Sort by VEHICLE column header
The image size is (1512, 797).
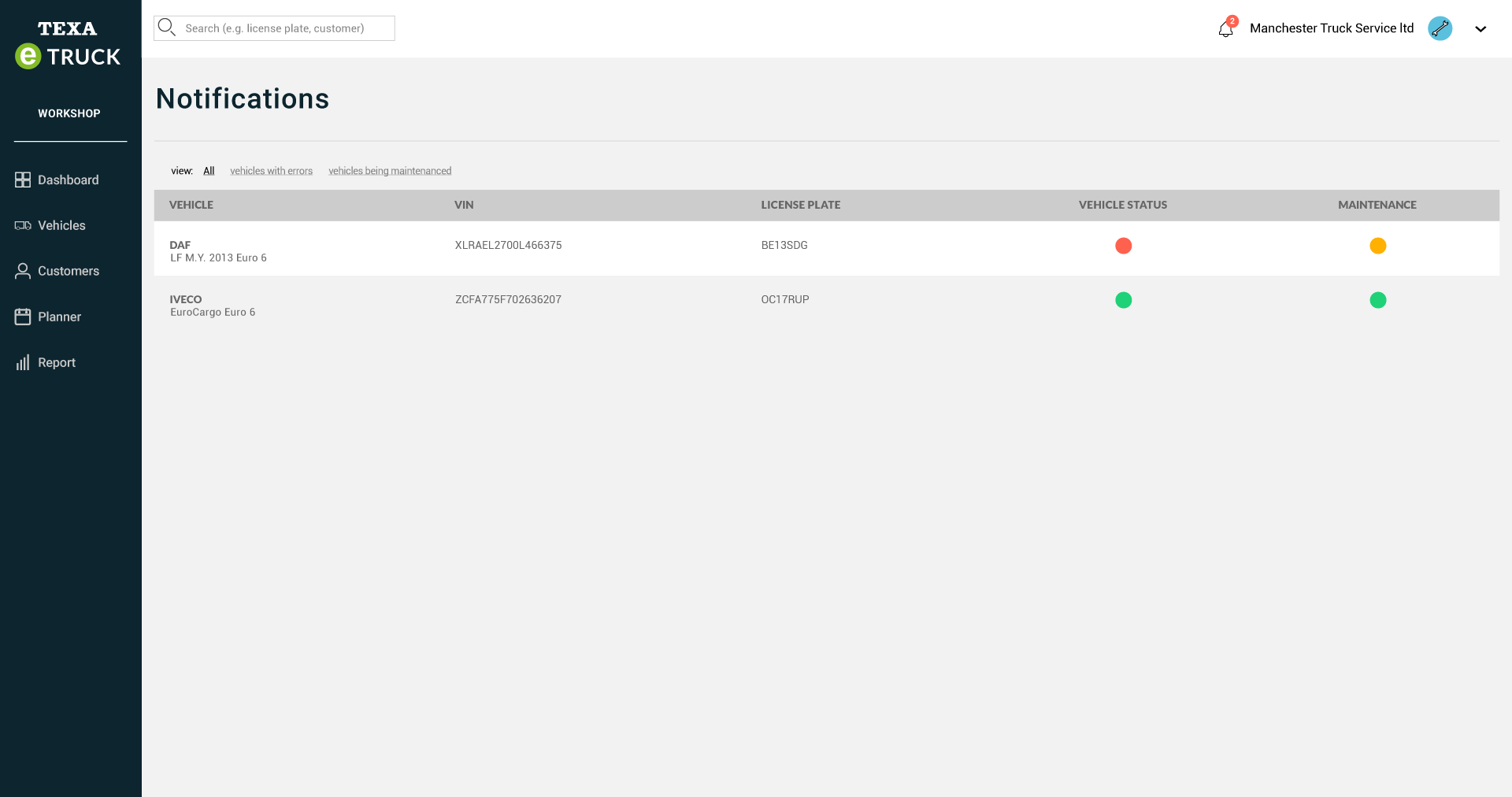point(191,205)
